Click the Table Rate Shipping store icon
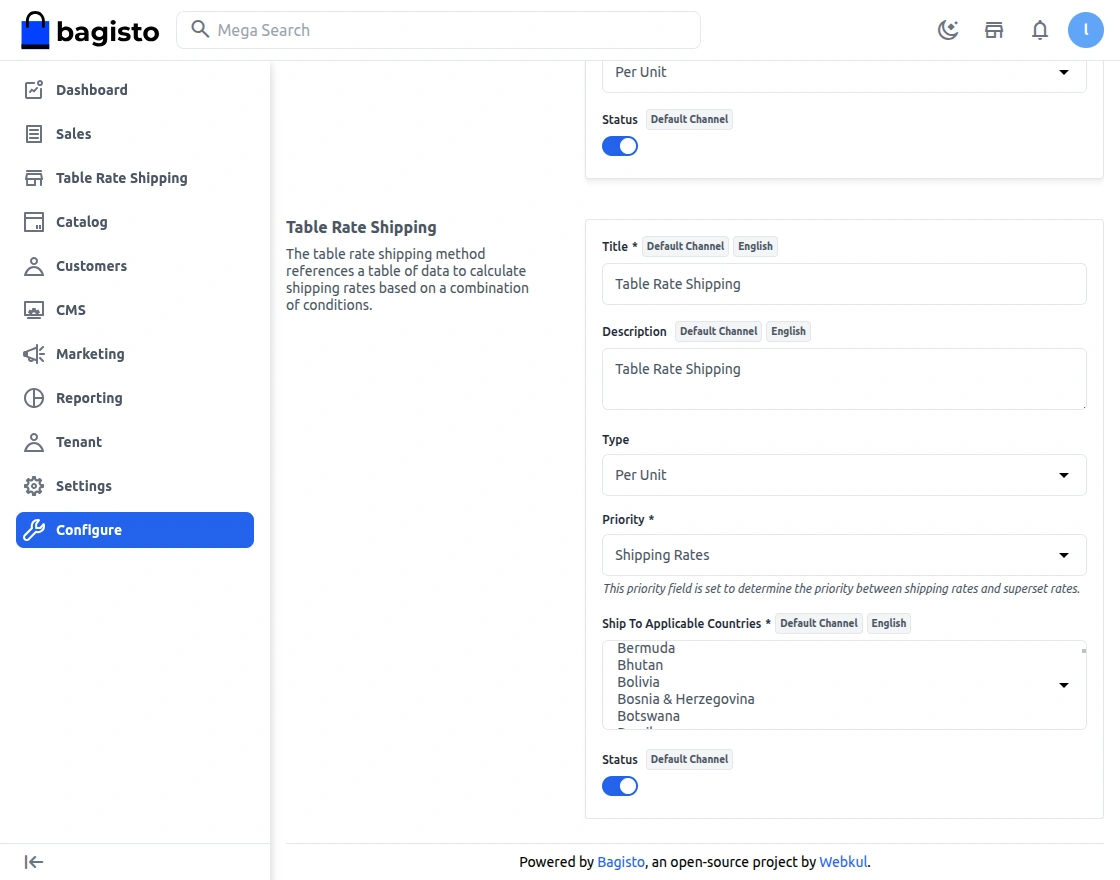 click(x=34, y=178)
